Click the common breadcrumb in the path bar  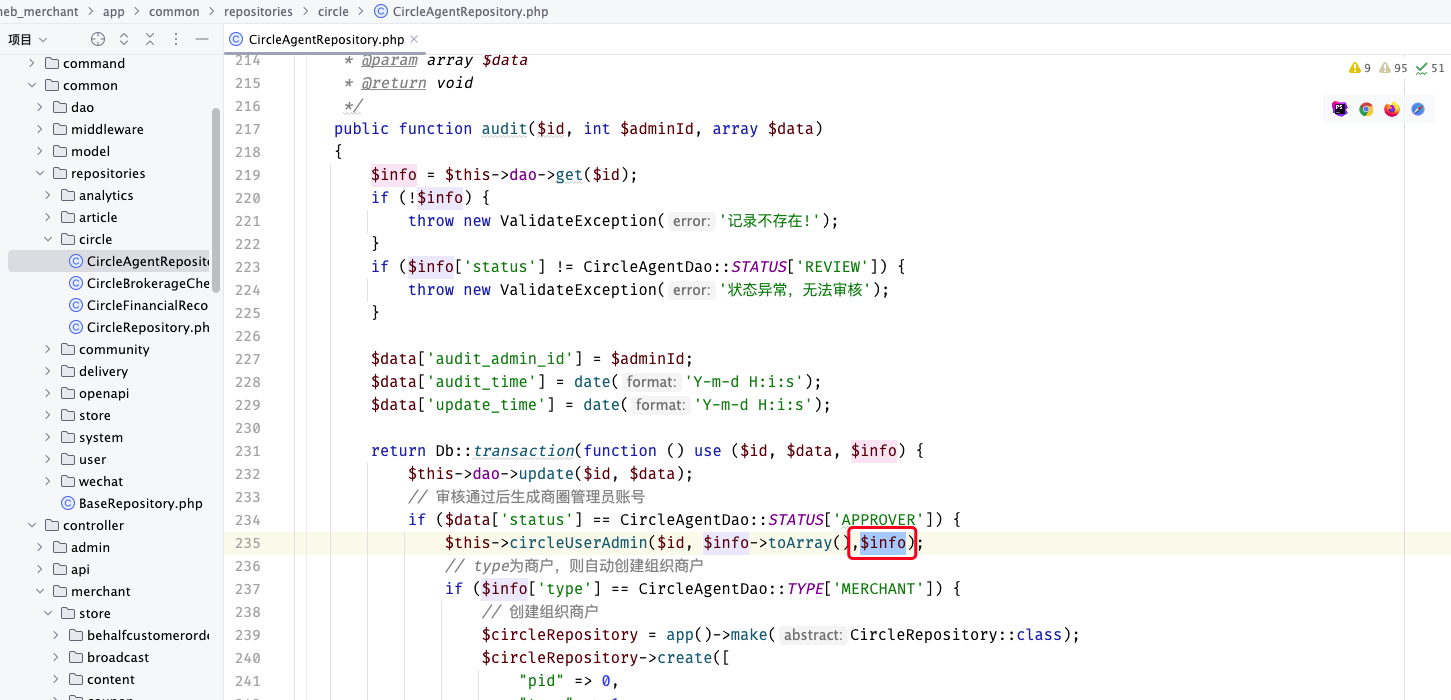point(174,12)
